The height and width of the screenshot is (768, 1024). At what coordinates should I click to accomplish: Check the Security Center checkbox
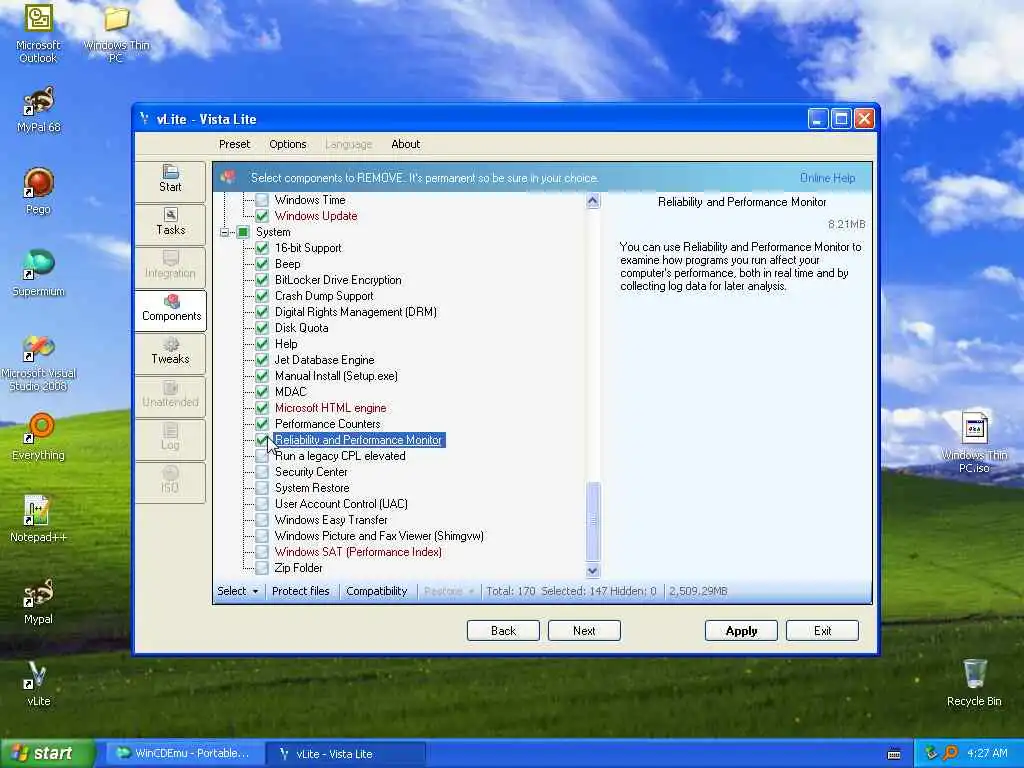coord(262,472)
